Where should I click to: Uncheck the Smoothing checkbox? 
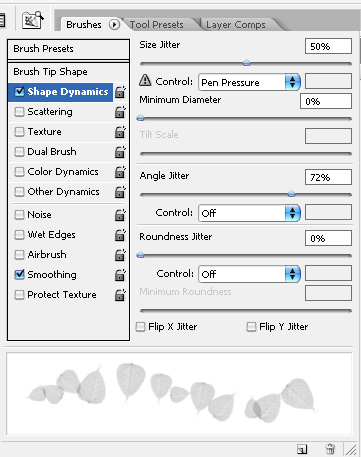point(20,274)
